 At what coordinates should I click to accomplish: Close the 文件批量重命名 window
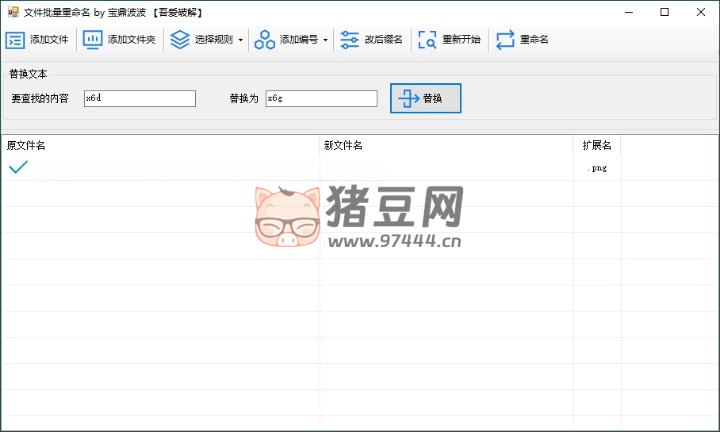coord(701,12)
